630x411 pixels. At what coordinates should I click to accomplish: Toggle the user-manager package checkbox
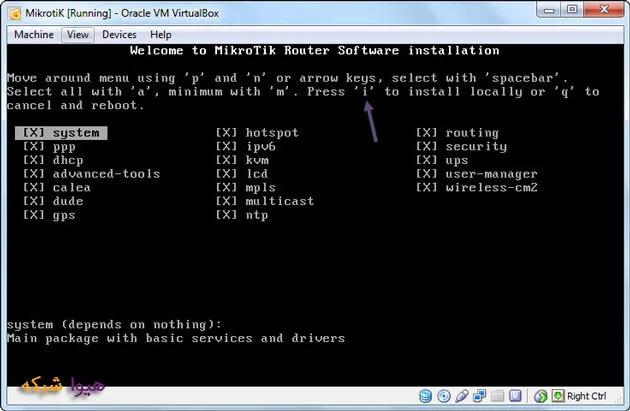pos(426,174)
